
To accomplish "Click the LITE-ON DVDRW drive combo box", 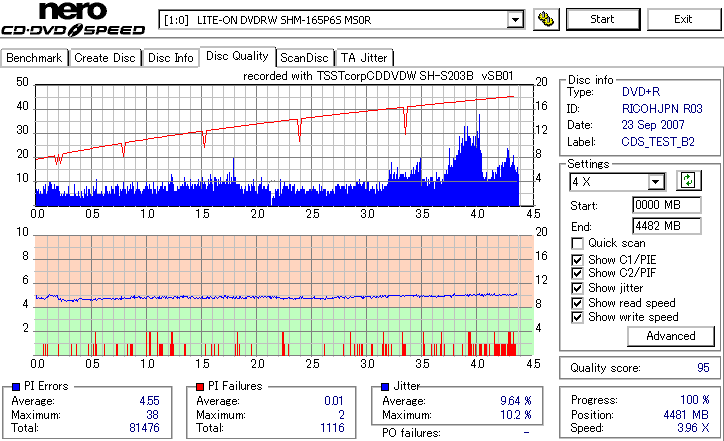I will 341,20.
